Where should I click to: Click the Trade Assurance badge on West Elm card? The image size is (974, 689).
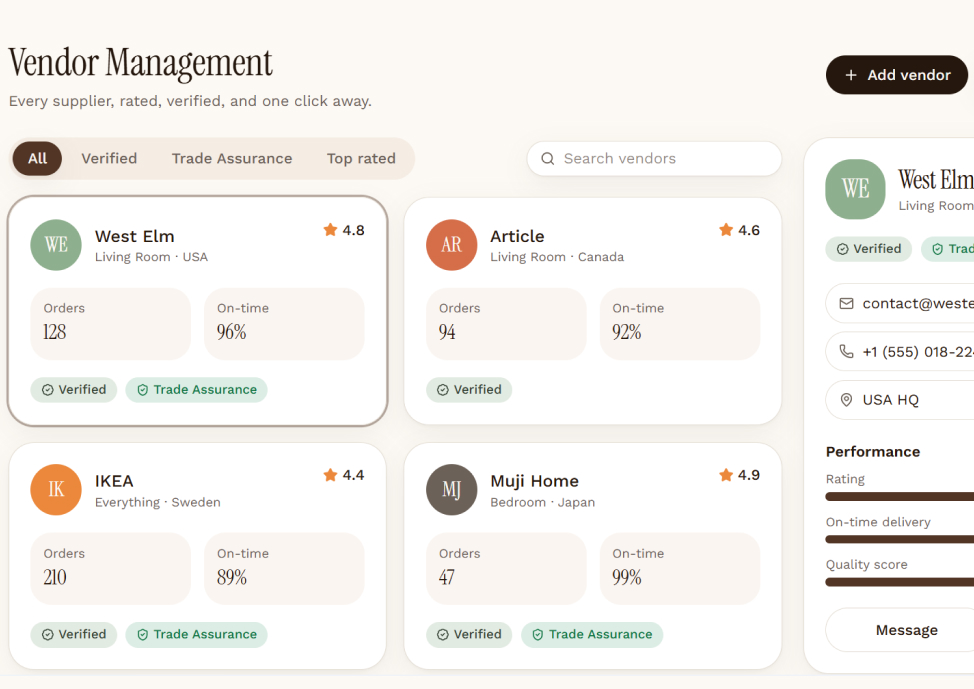pyautogui.click(x=196, y=390)
